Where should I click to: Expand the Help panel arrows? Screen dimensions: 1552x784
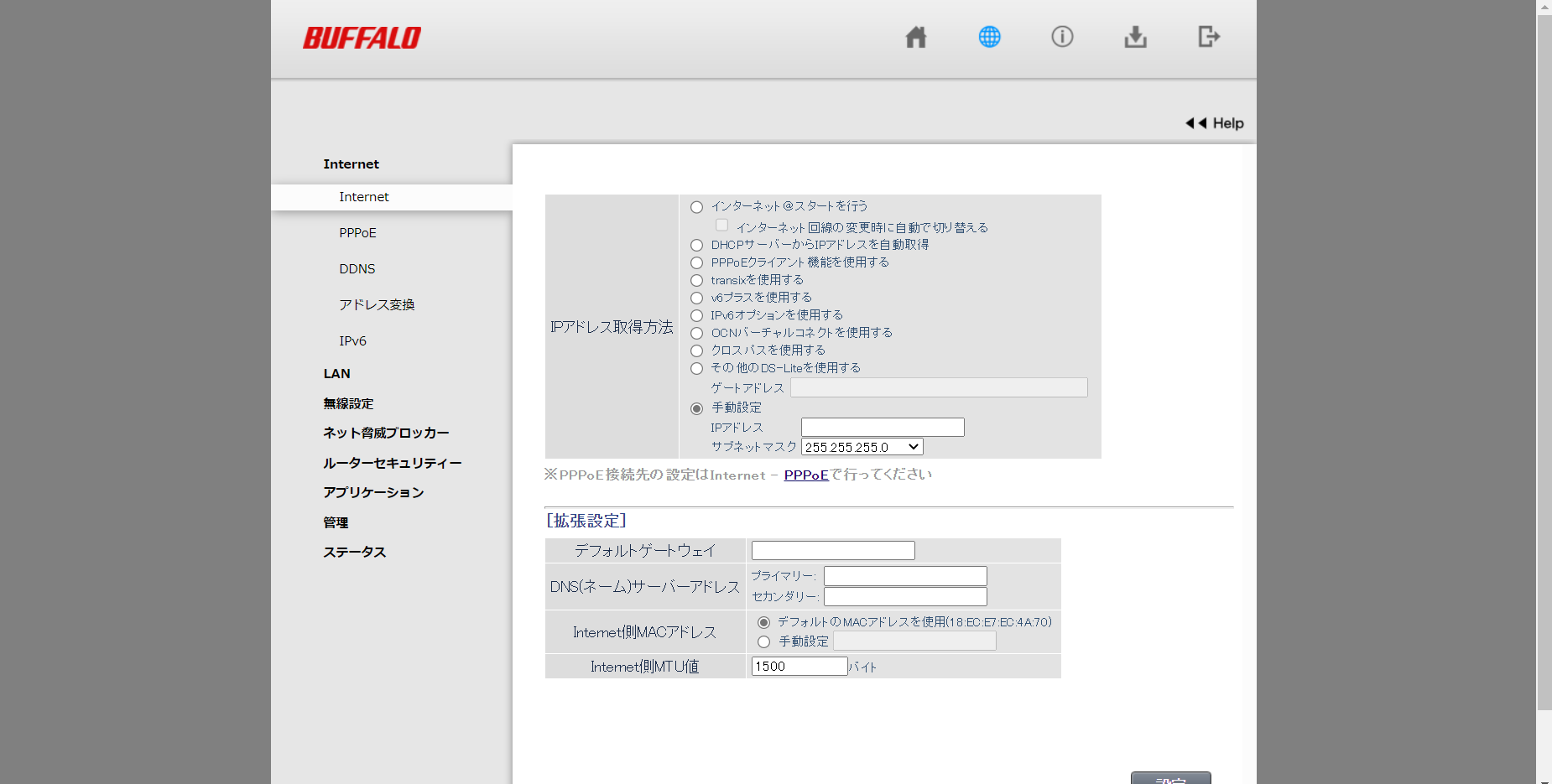[1195, 123]
